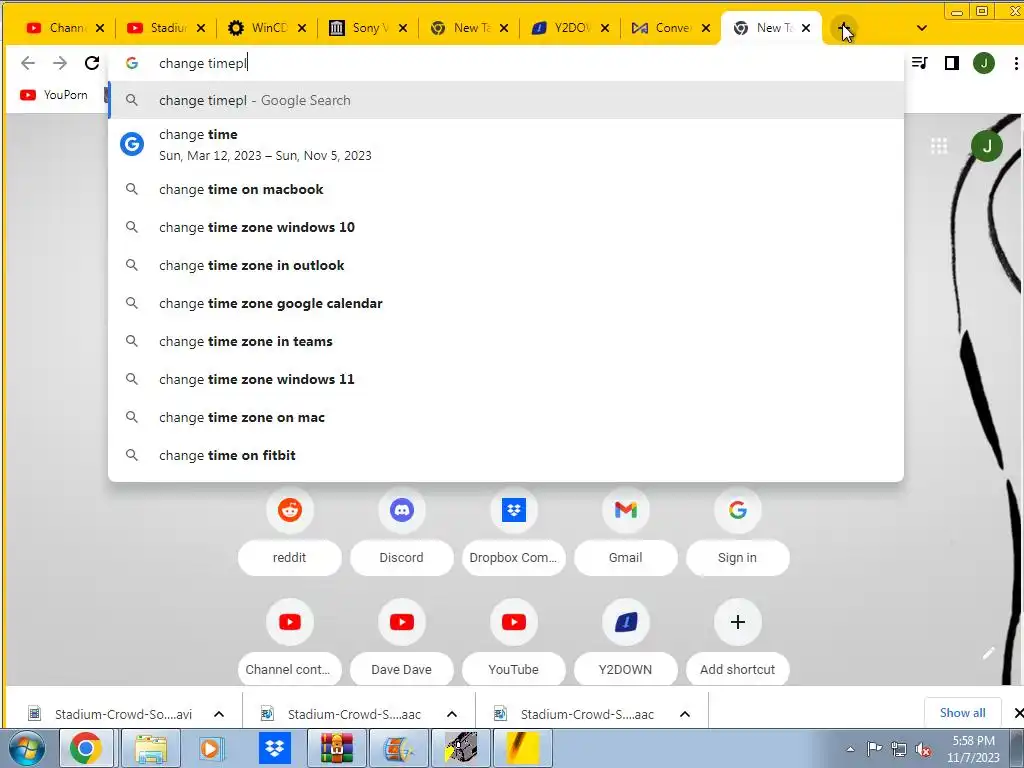Open the new tab plus button
Image resolution: width=1024 pixels, height=768 pixels.
(x=844, y=28)
